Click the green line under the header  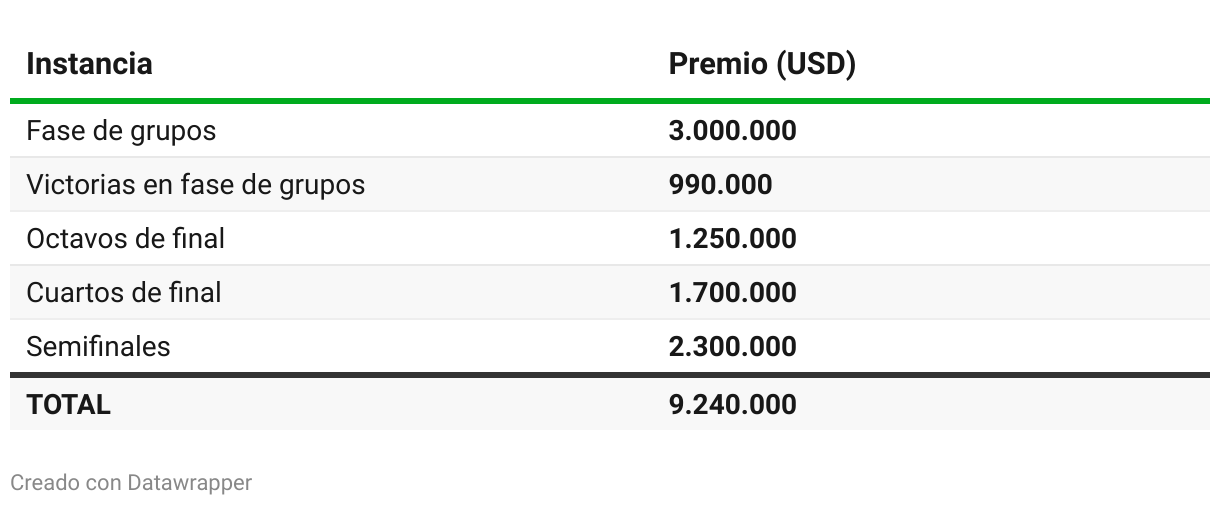610,101
